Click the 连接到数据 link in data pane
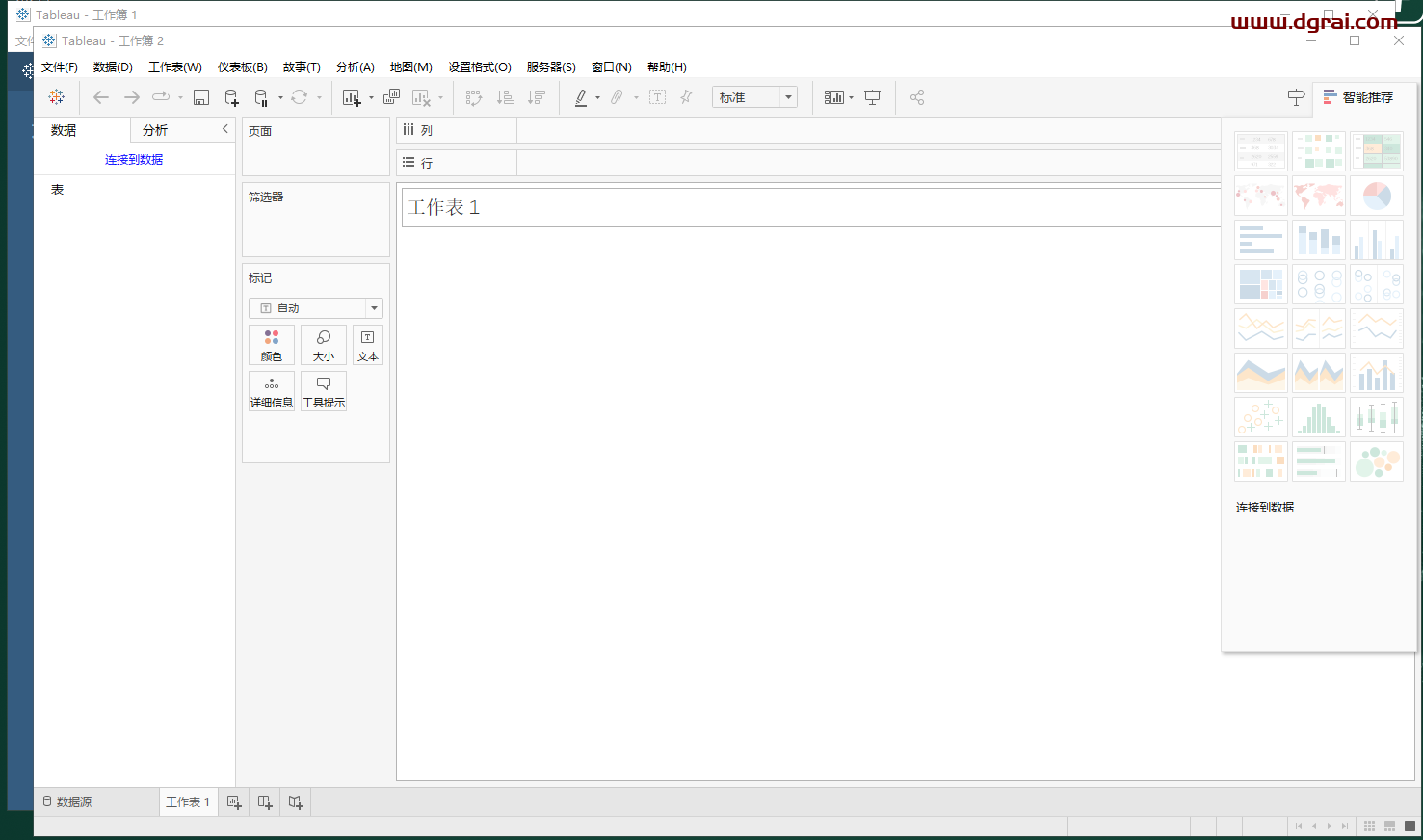1423x840 pixels. tap(134, 160)
